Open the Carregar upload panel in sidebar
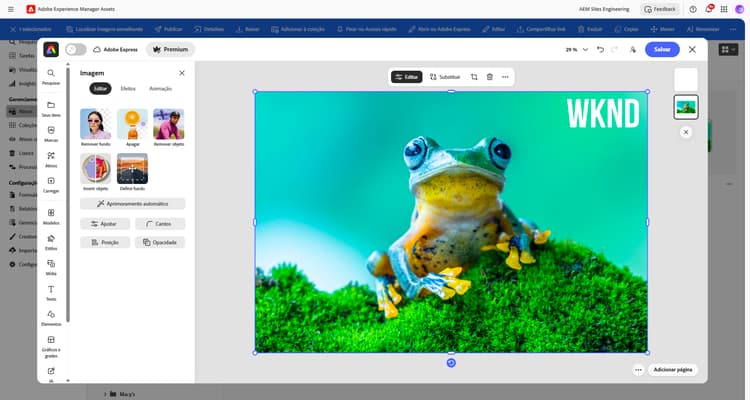The image size is (750, 400). (51, 185)
